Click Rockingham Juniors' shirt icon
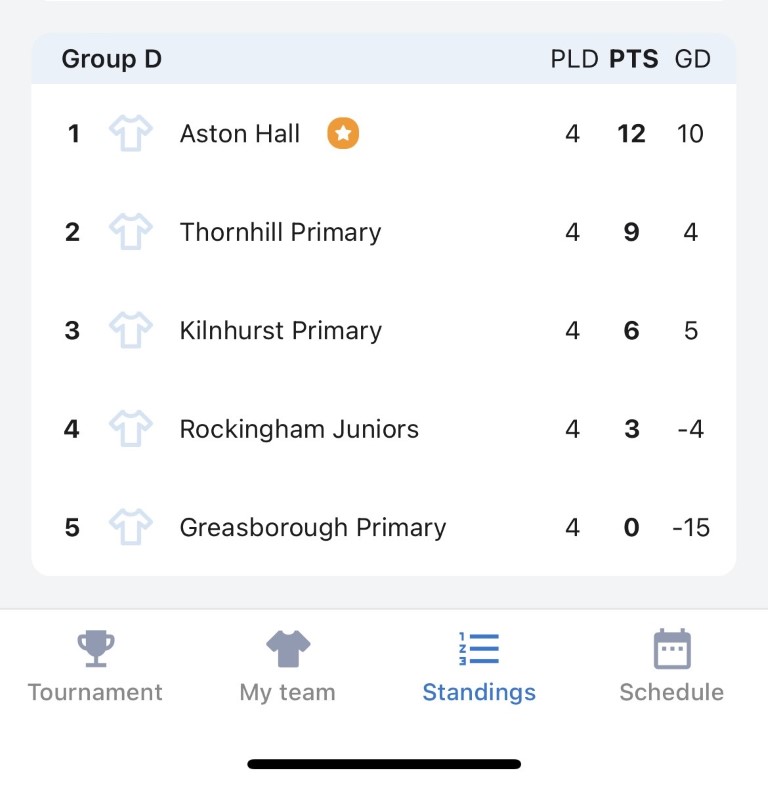Image resolution: width=768 pixels, height=785 pixels. click(131, 429)
